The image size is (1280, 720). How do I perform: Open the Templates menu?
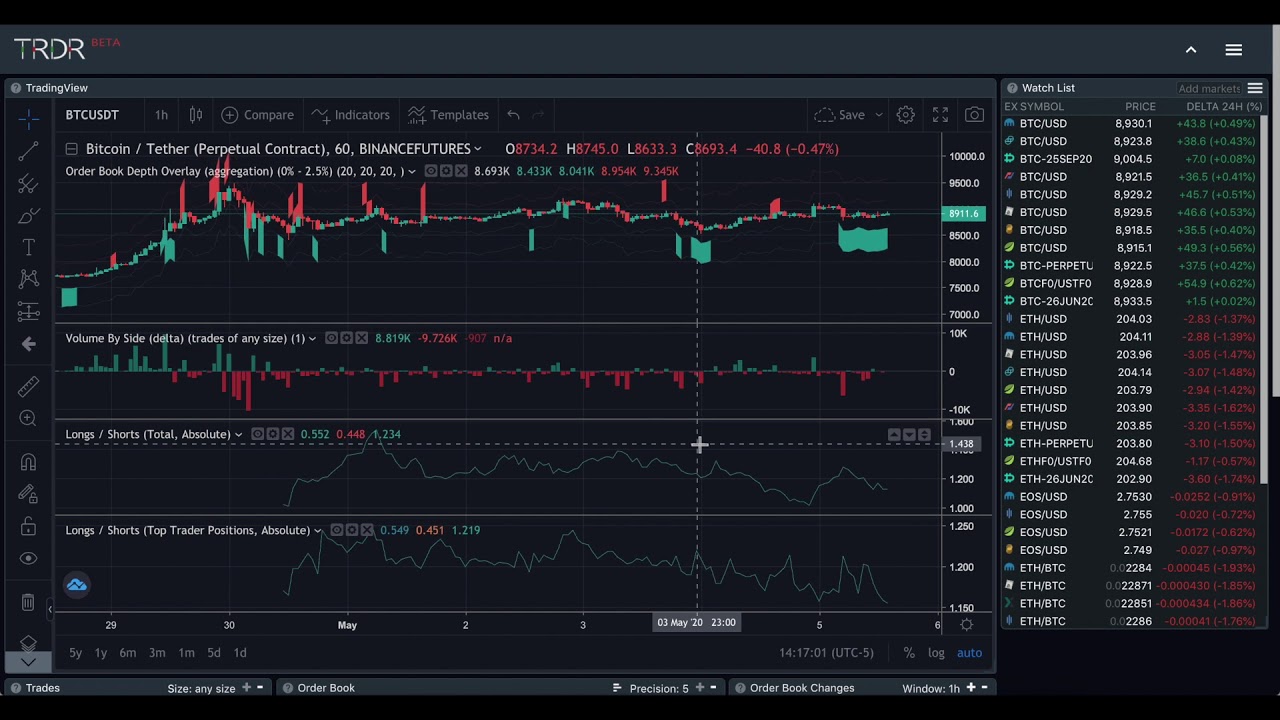click(x=448, y=115)
